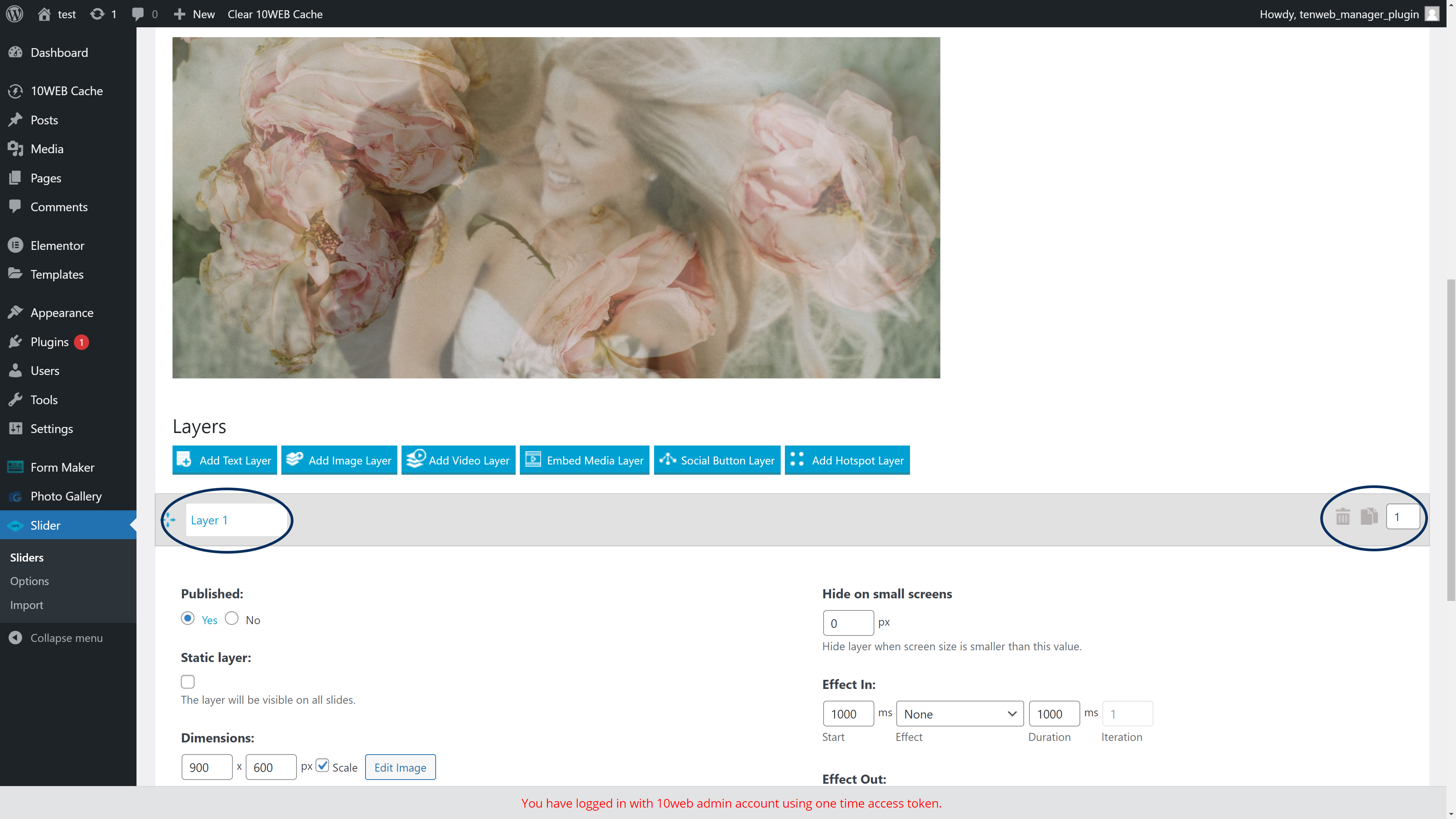Screen dimensions: 1456x819
Task: Click the Posts pin icon
Action: point(15,119)
